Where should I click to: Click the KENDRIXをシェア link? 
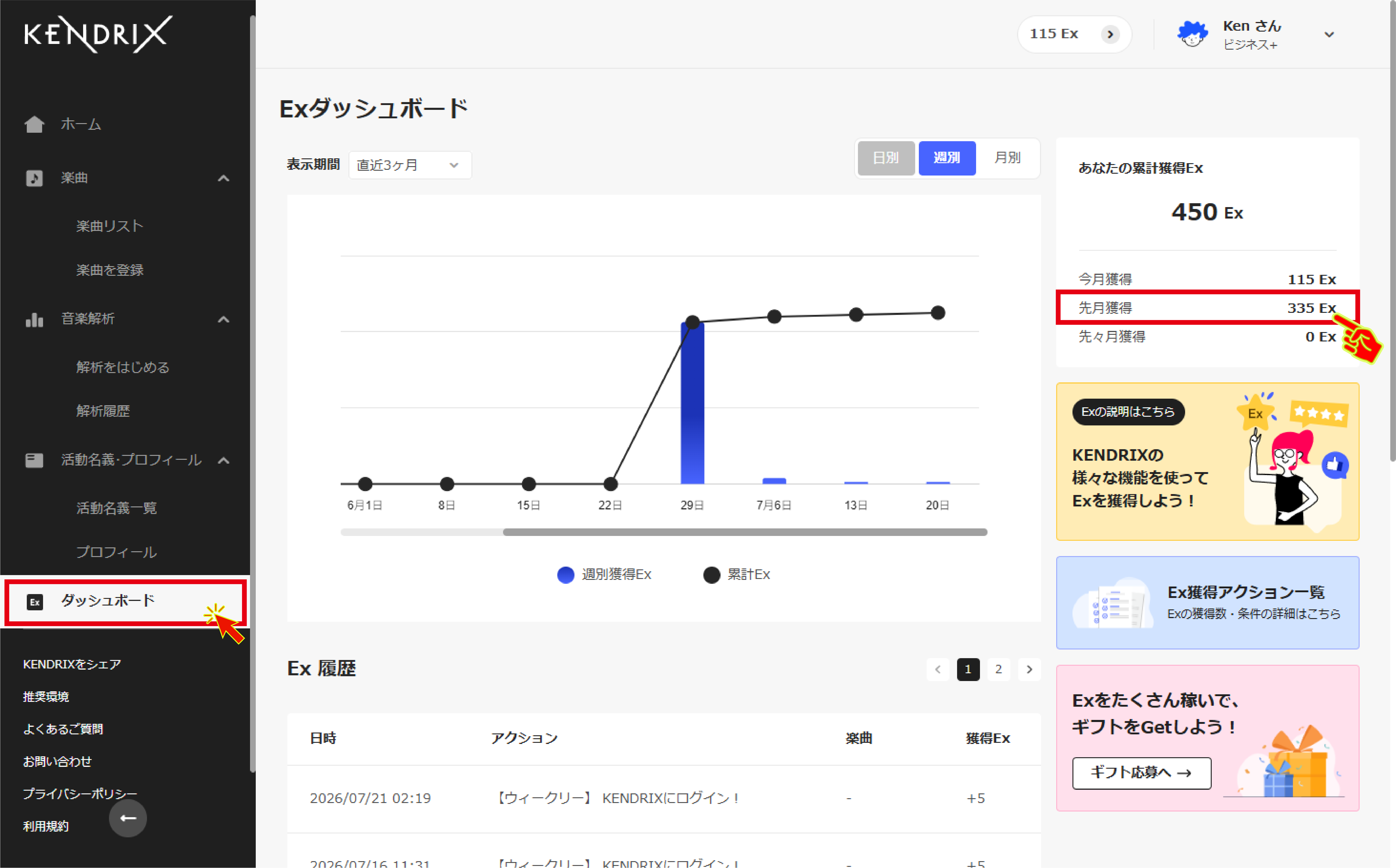pos(72,664)
